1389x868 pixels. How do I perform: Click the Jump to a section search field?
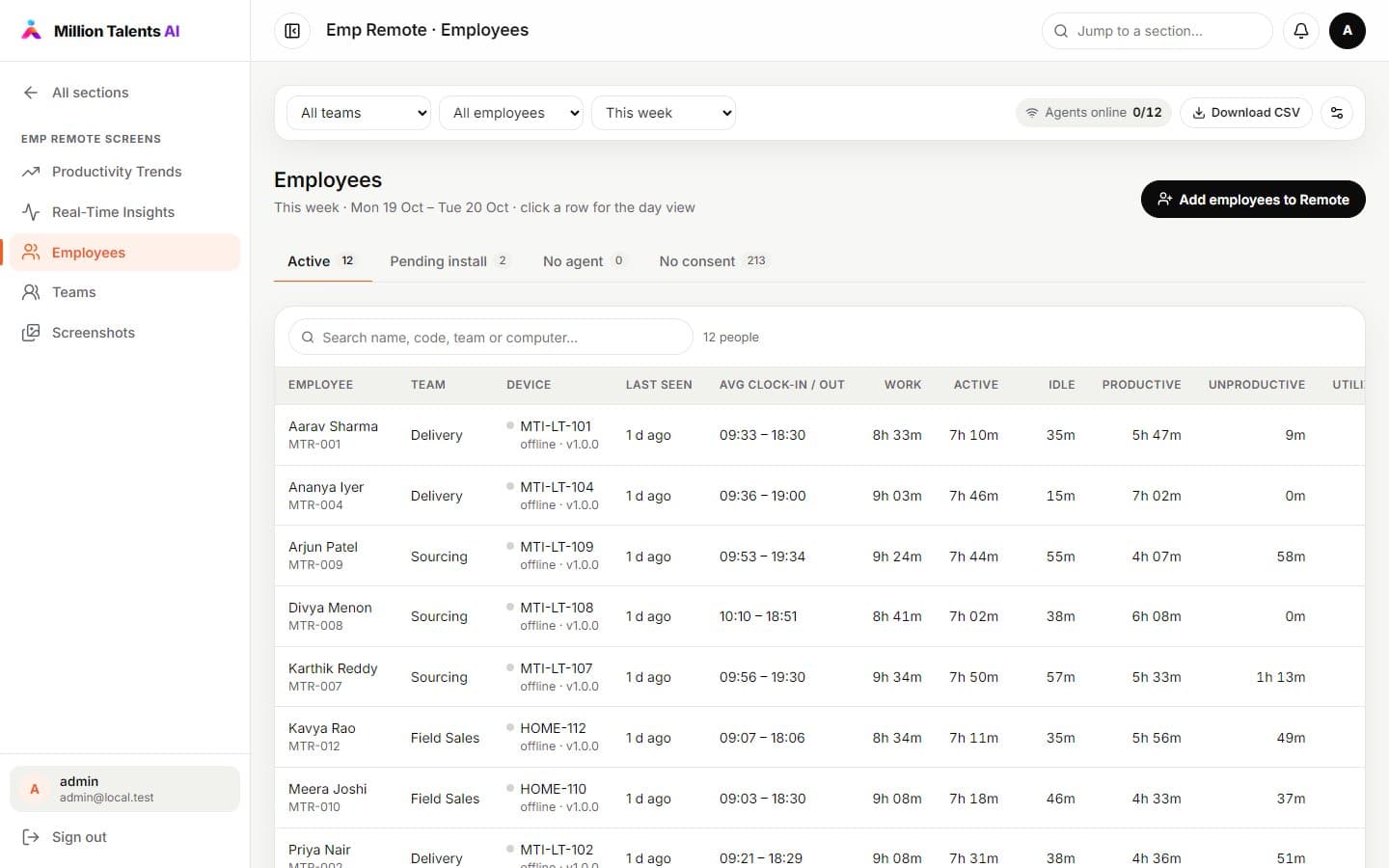pos(1157,31)
